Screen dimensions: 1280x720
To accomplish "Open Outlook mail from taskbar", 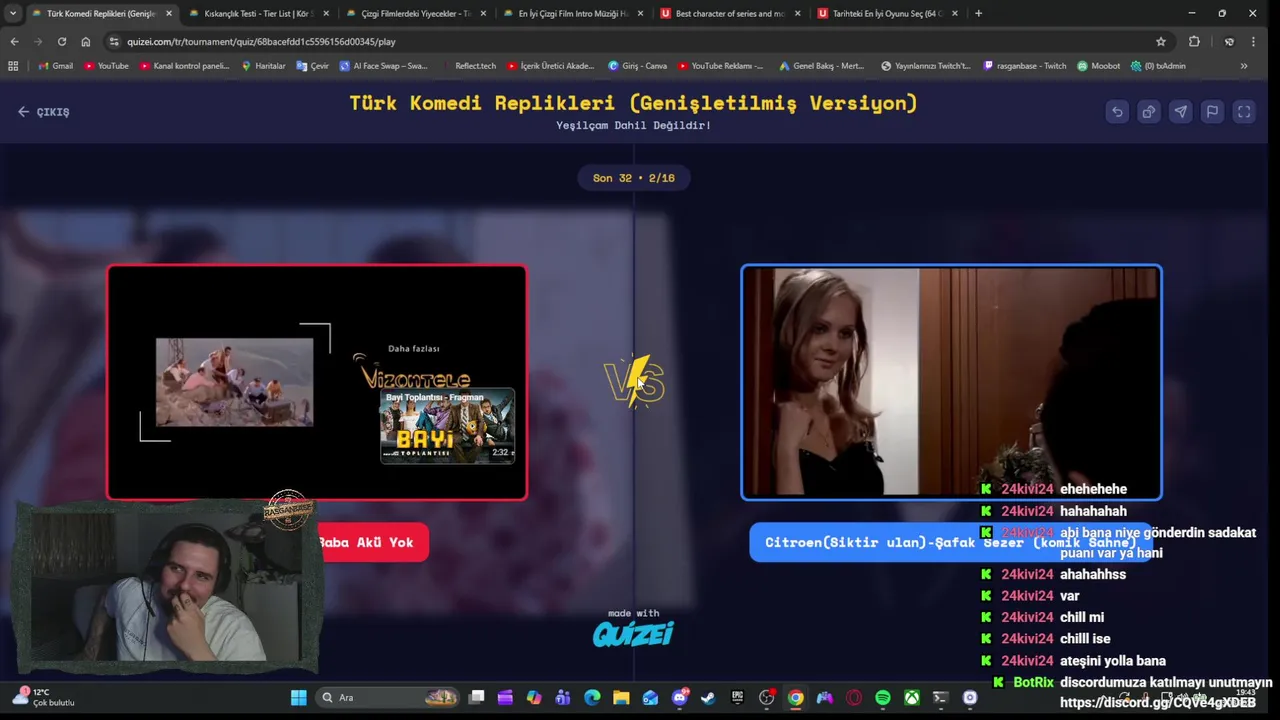I will point(650,698).
